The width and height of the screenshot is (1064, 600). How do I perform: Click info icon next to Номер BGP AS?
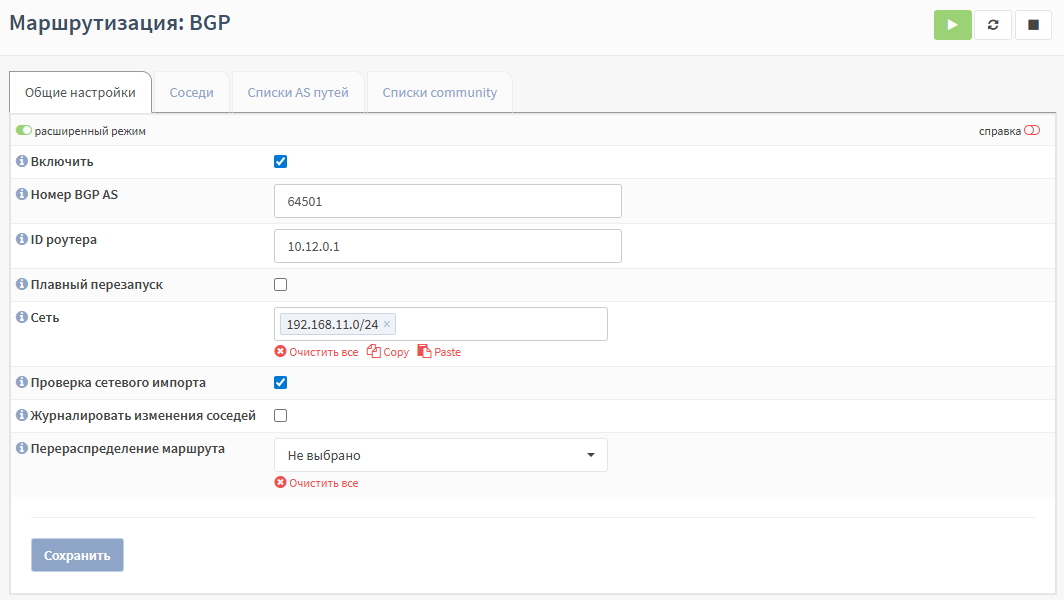(22, 194)
